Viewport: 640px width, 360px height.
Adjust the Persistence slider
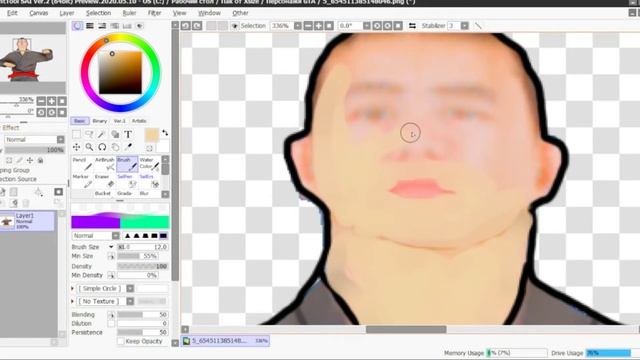[x=142, y=333]
